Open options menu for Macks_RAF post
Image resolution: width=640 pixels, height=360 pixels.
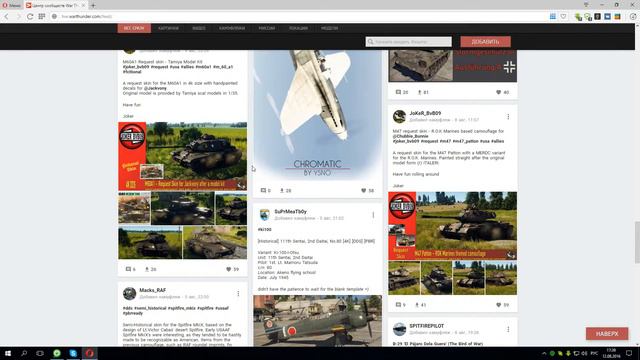238,293
